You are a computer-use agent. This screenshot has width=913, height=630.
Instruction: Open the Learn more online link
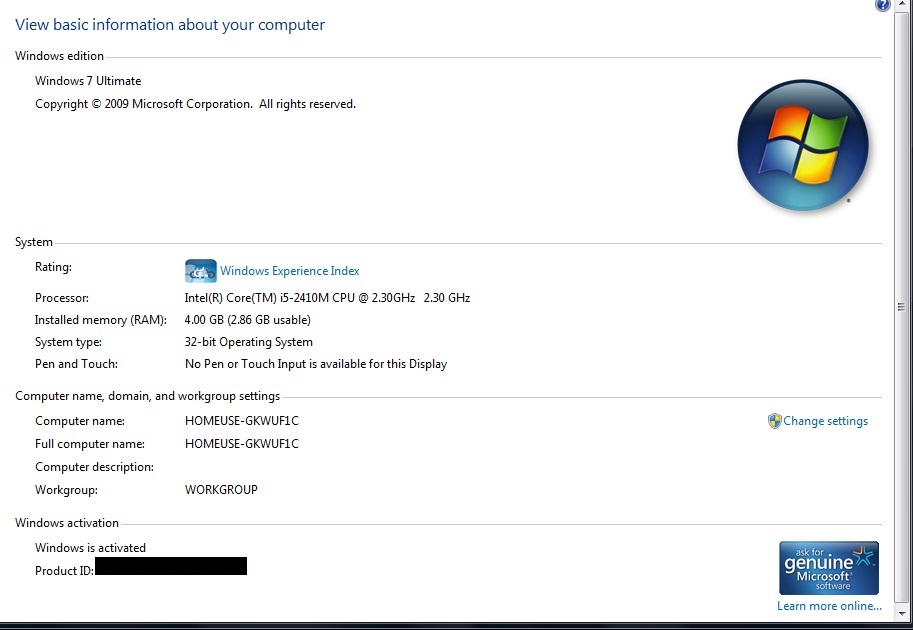829,606
